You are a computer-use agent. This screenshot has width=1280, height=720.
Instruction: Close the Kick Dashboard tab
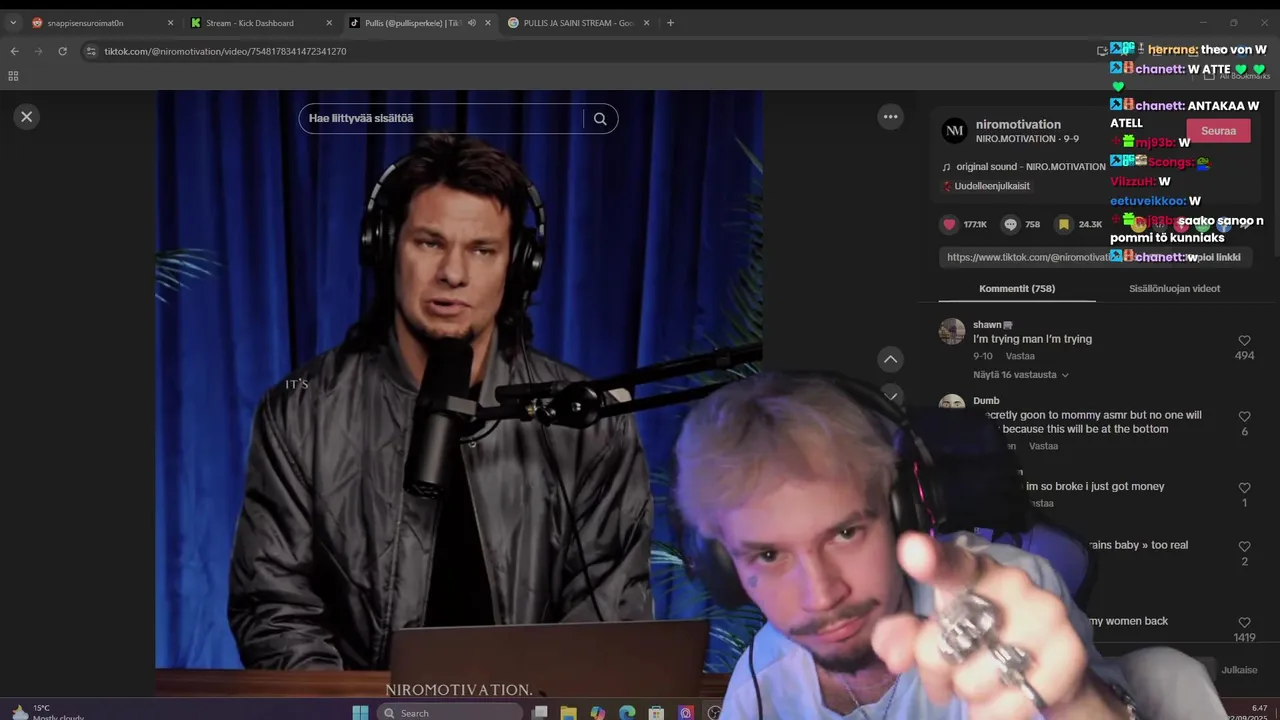coord(329,23)
